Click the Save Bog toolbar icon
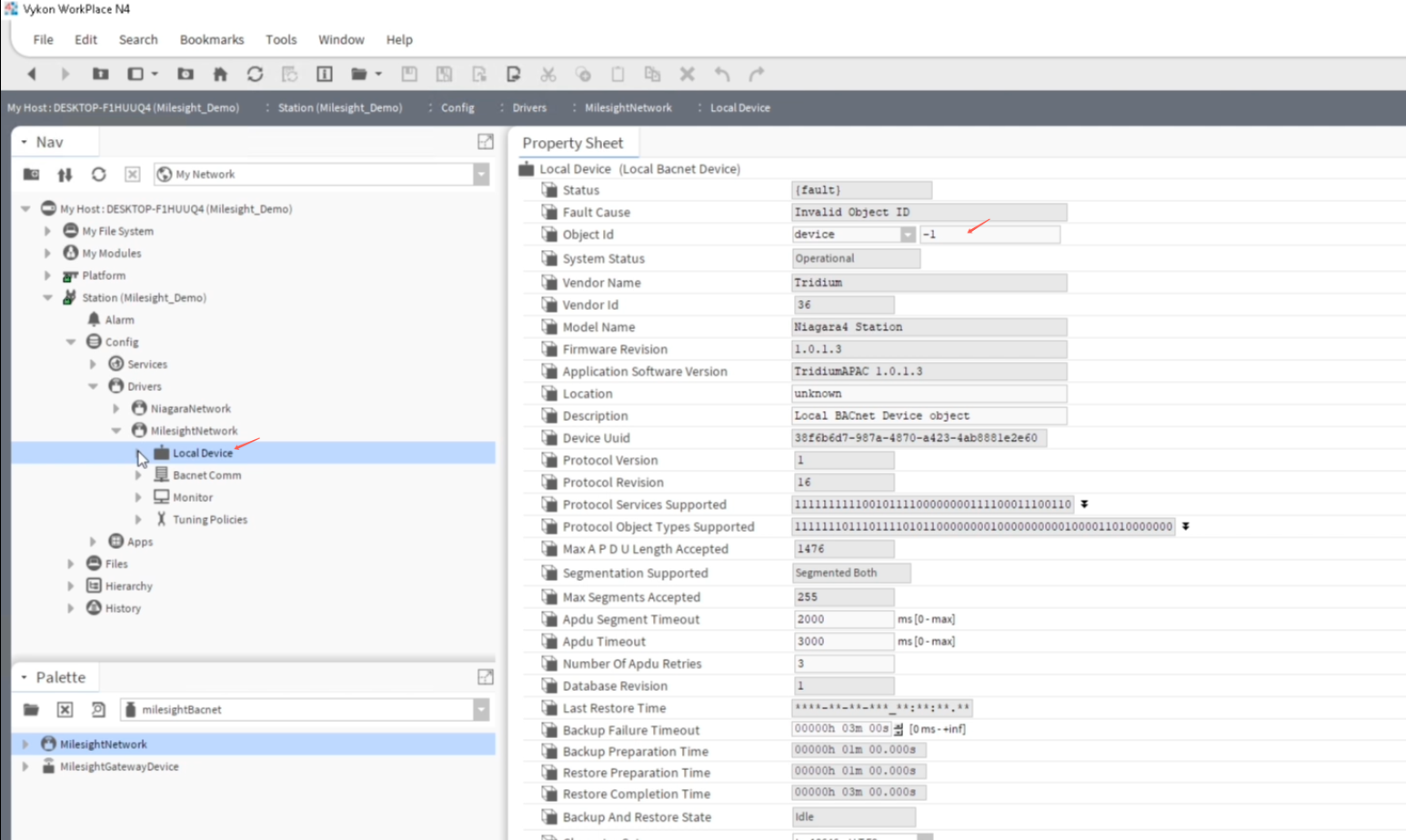This screenshot has height=840, width=1406. tap(444, 75)
